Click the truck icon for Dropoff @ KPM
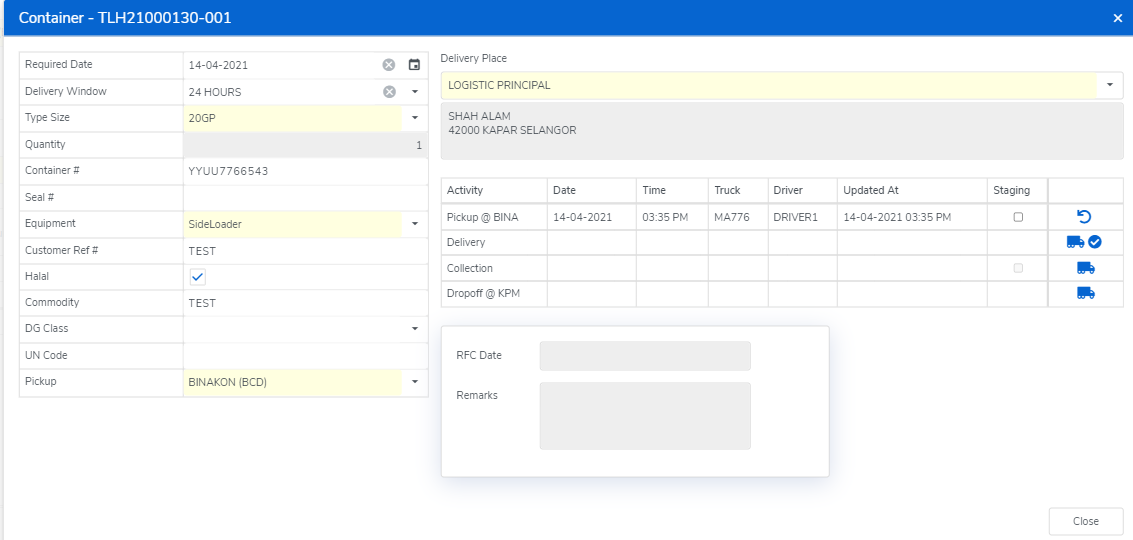The height and width of the screenshot is (540, 1133). tap(1085, 293)
